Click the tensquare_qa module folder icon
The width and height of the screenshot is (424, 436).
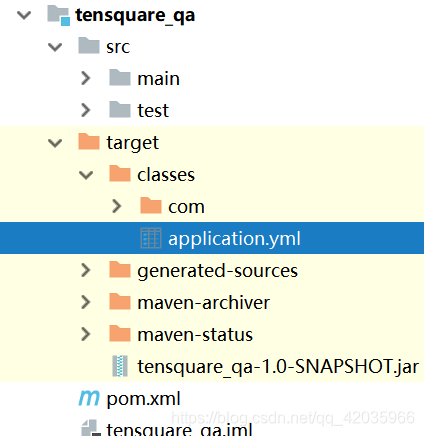click(59, 15)
